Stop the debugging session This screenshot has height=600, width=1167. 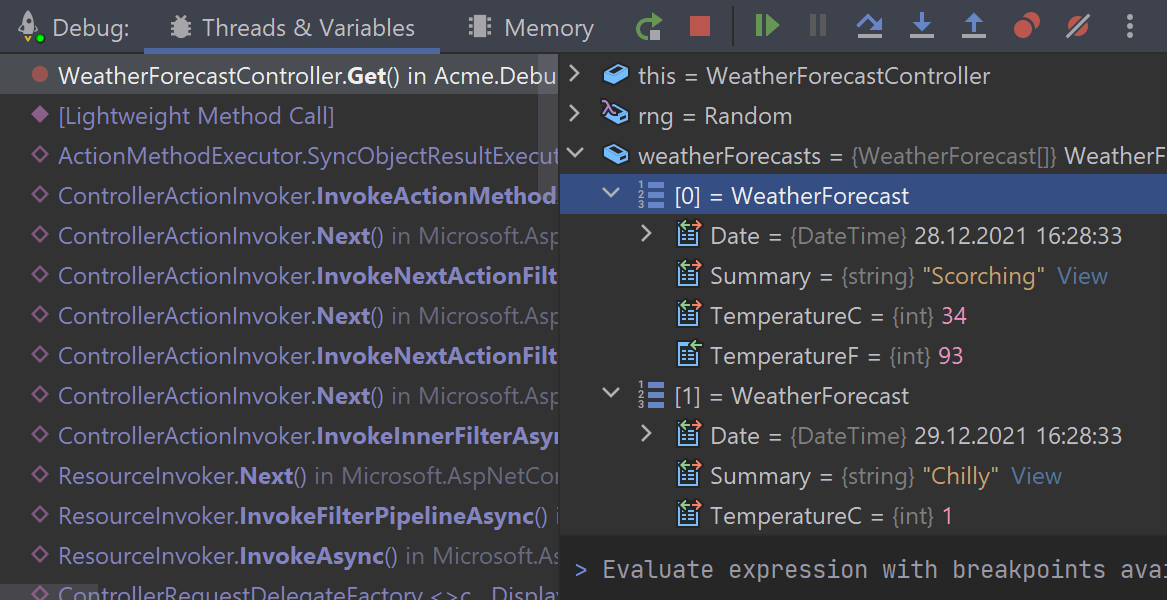coord(700,27)
